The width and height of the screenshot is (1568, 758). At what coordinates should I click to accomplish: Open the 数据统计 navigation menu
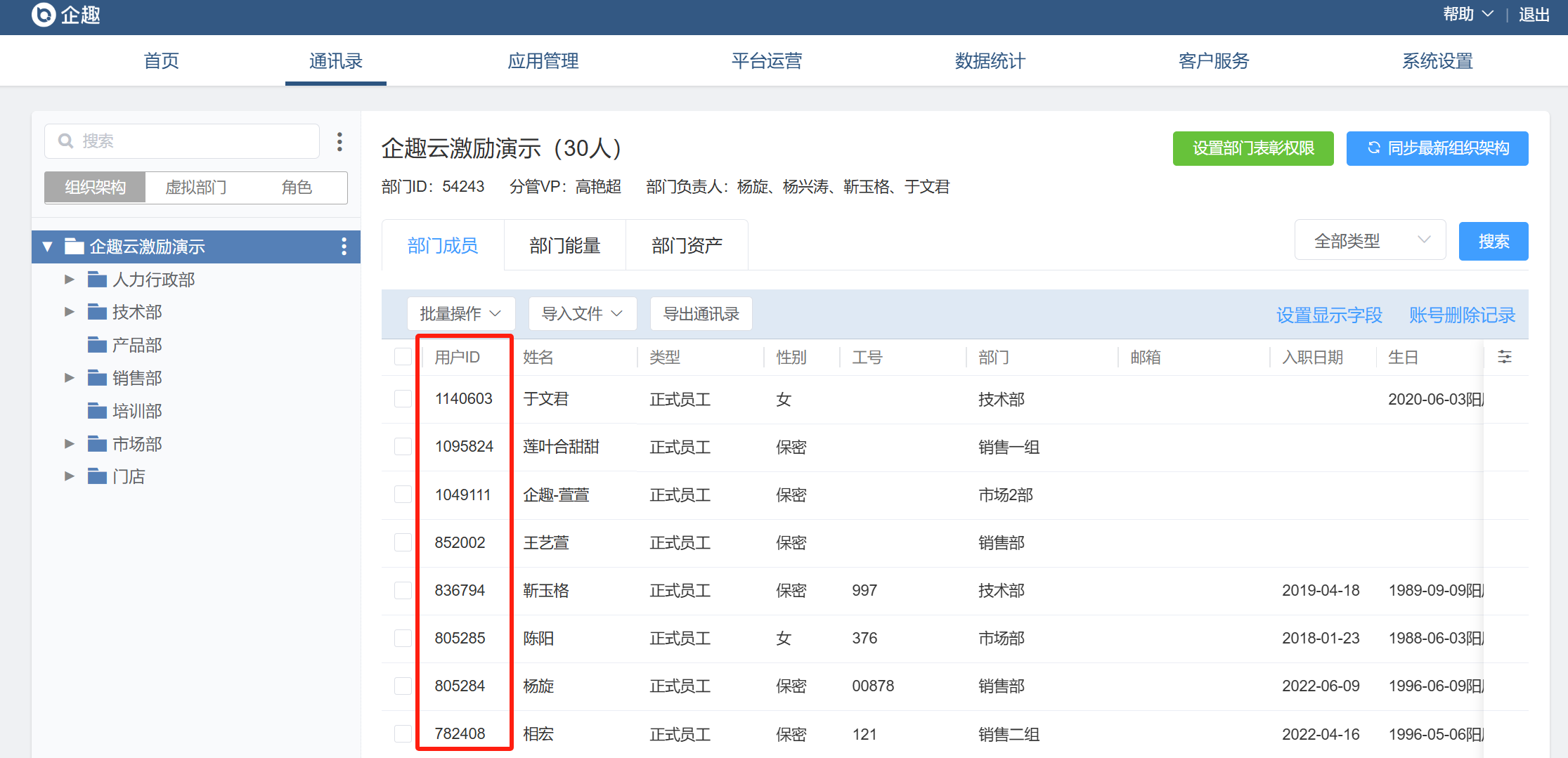990,61
